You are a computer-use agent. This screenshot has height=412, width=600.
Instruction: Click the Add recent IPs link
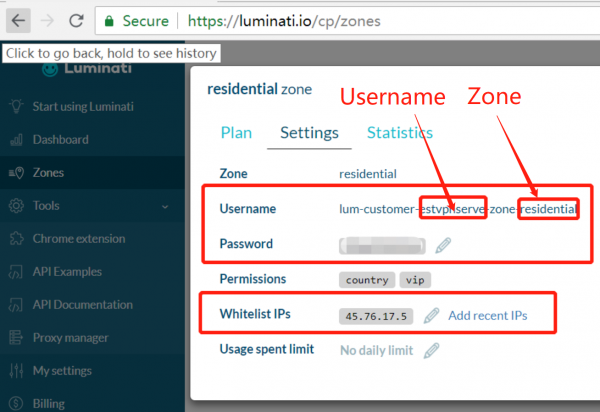point(487,315)
